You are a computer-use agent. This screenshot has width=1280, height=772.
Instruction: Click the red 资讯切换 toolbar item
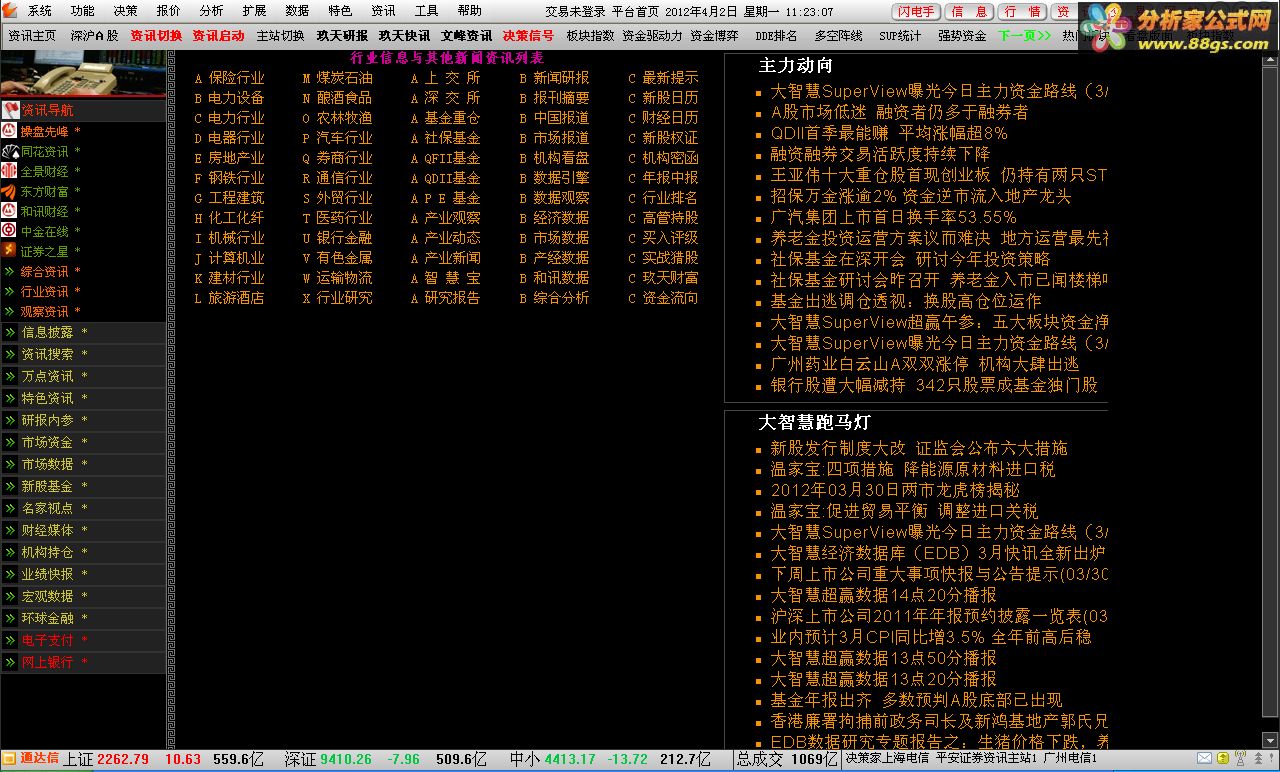pyautogui.click(x=155, y=35)
